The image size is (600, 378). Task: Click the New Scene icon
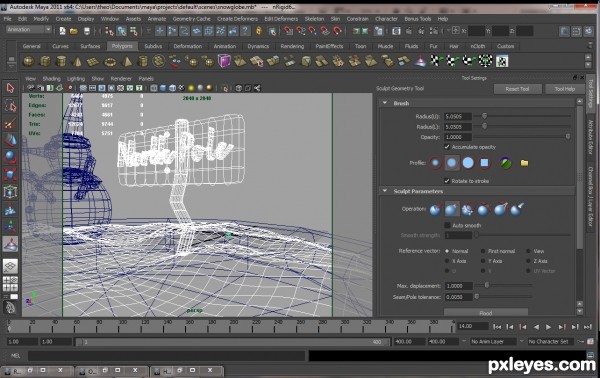pos(62,31)
